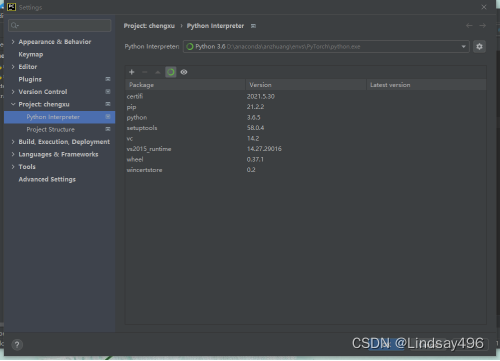Screen dimensions: 500x361
Task: Select the setuptools package row
Action: pos(306,128)
